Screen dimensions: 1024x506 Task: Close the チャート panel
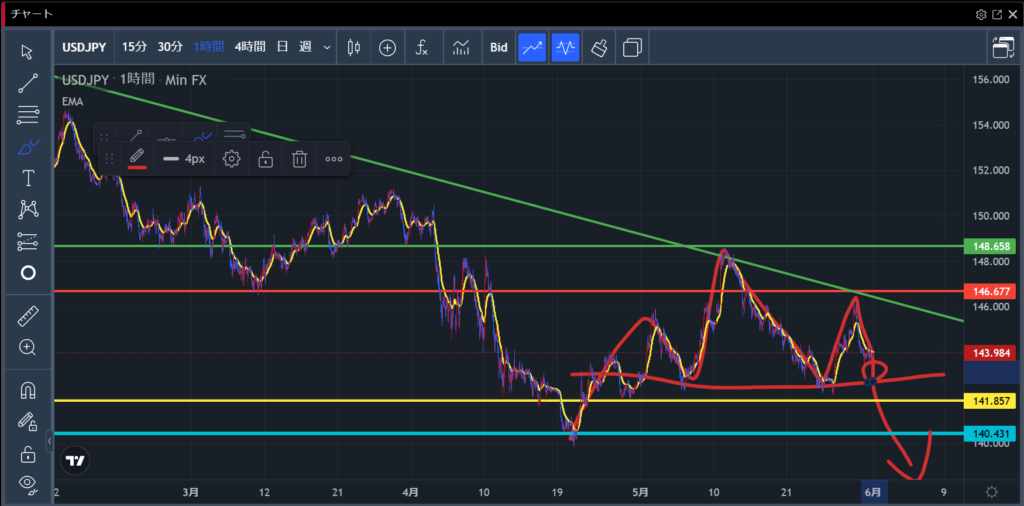pos(1012,14)
